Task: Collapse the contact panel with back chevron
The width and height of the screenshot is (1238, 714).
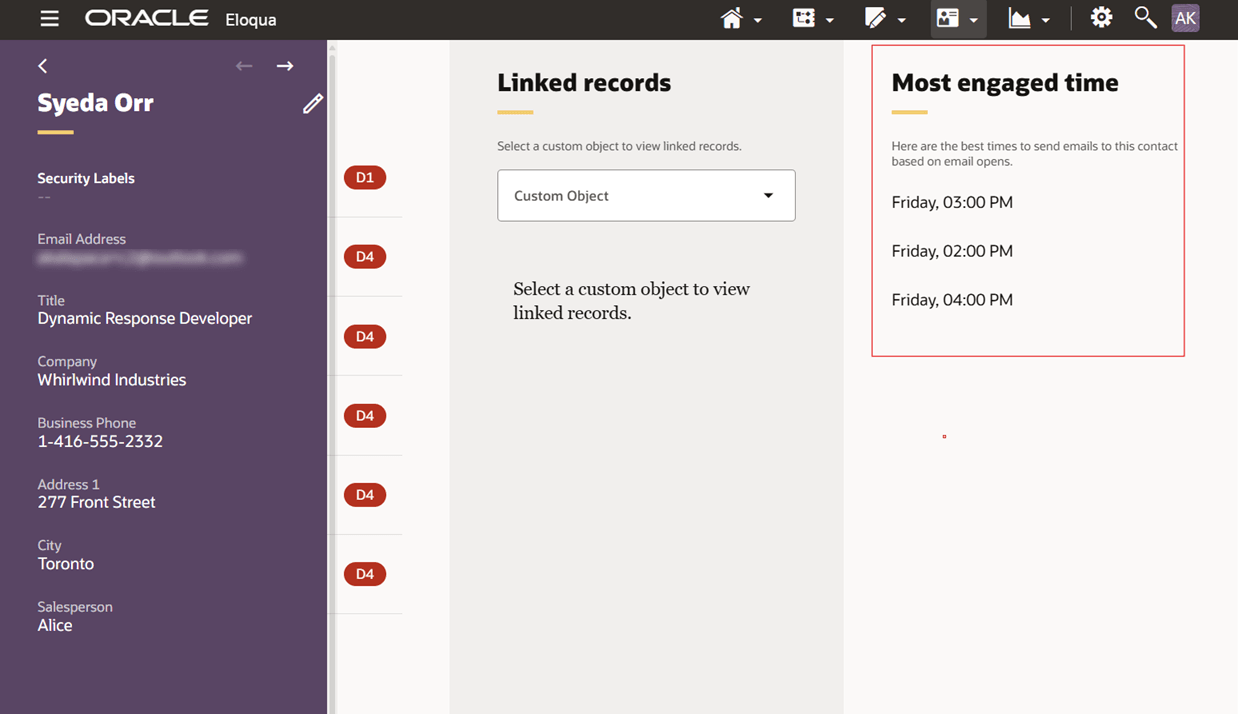Action: pyautogui.click(x=43, y=66)
